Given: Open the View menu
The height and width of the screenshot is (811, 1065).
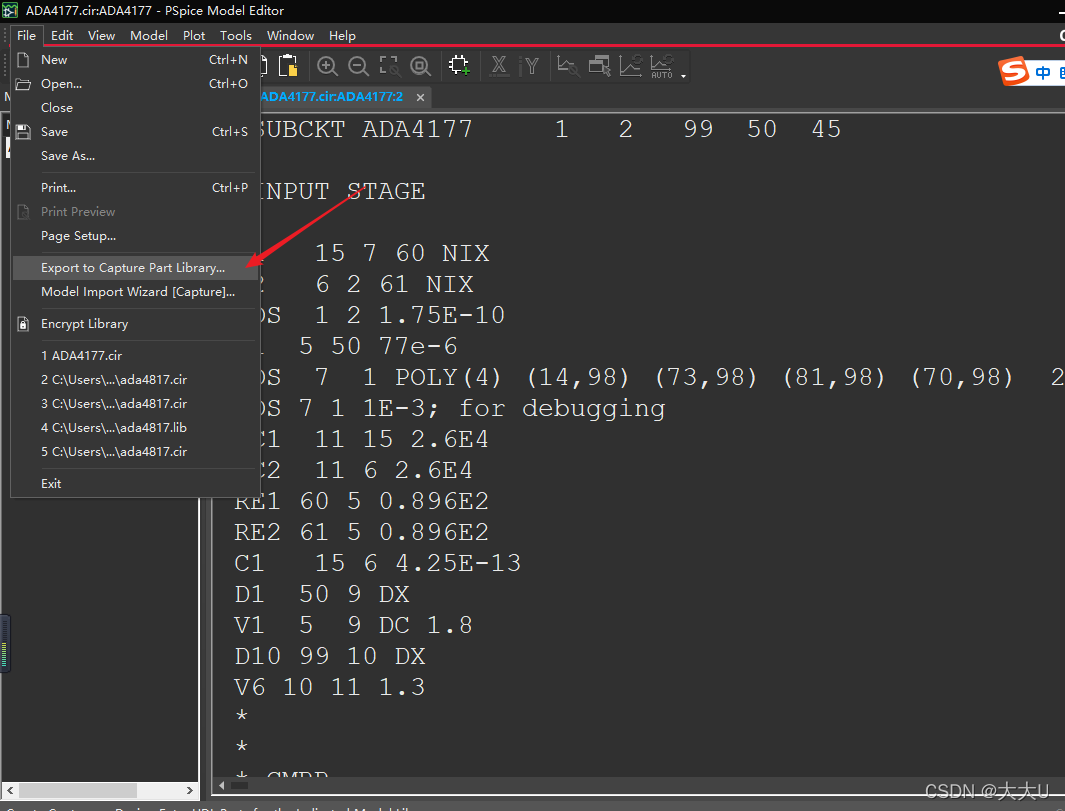Looking at the screenshot, I should click(101, 35).
